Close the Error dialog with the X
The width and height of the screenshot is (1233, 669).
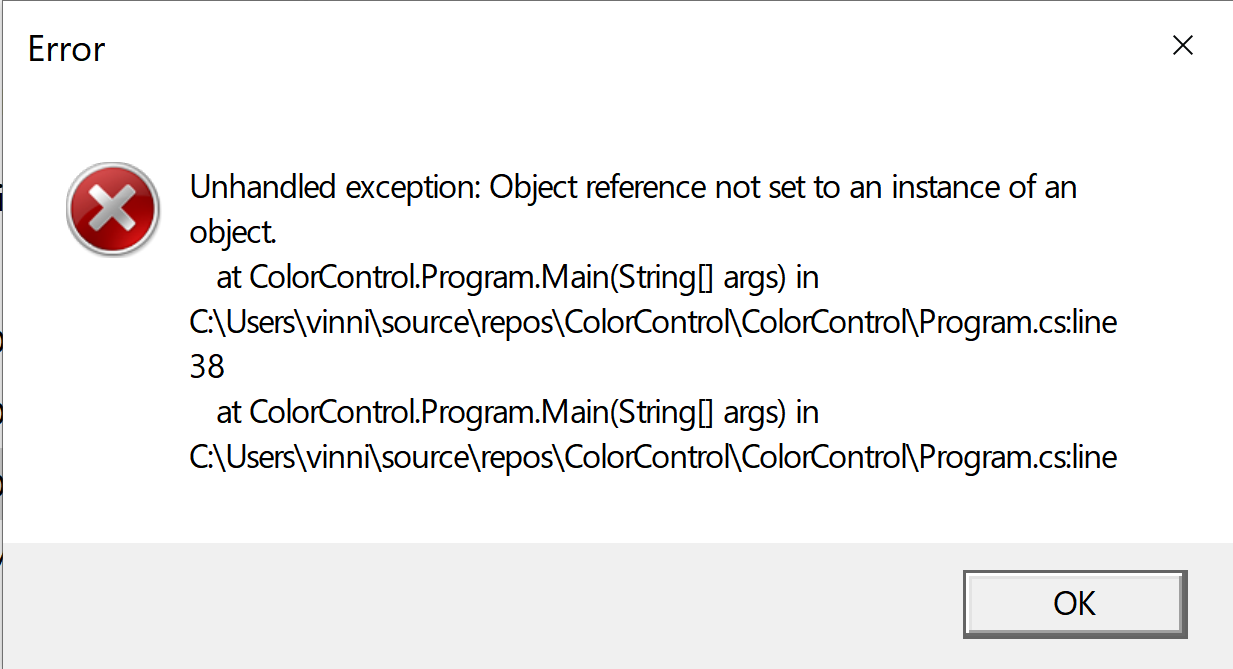coord(1183,45)
